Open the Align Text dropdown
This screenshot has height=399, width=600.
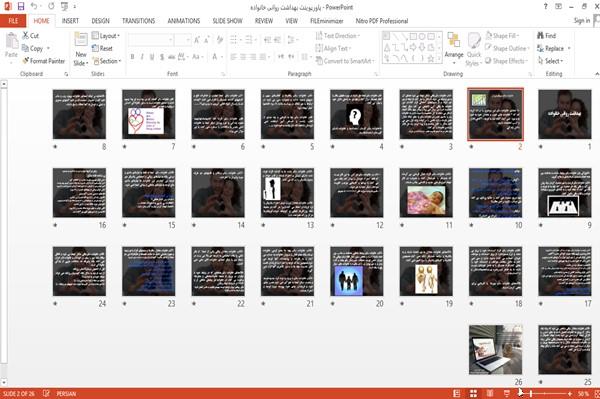pos(333,48)
